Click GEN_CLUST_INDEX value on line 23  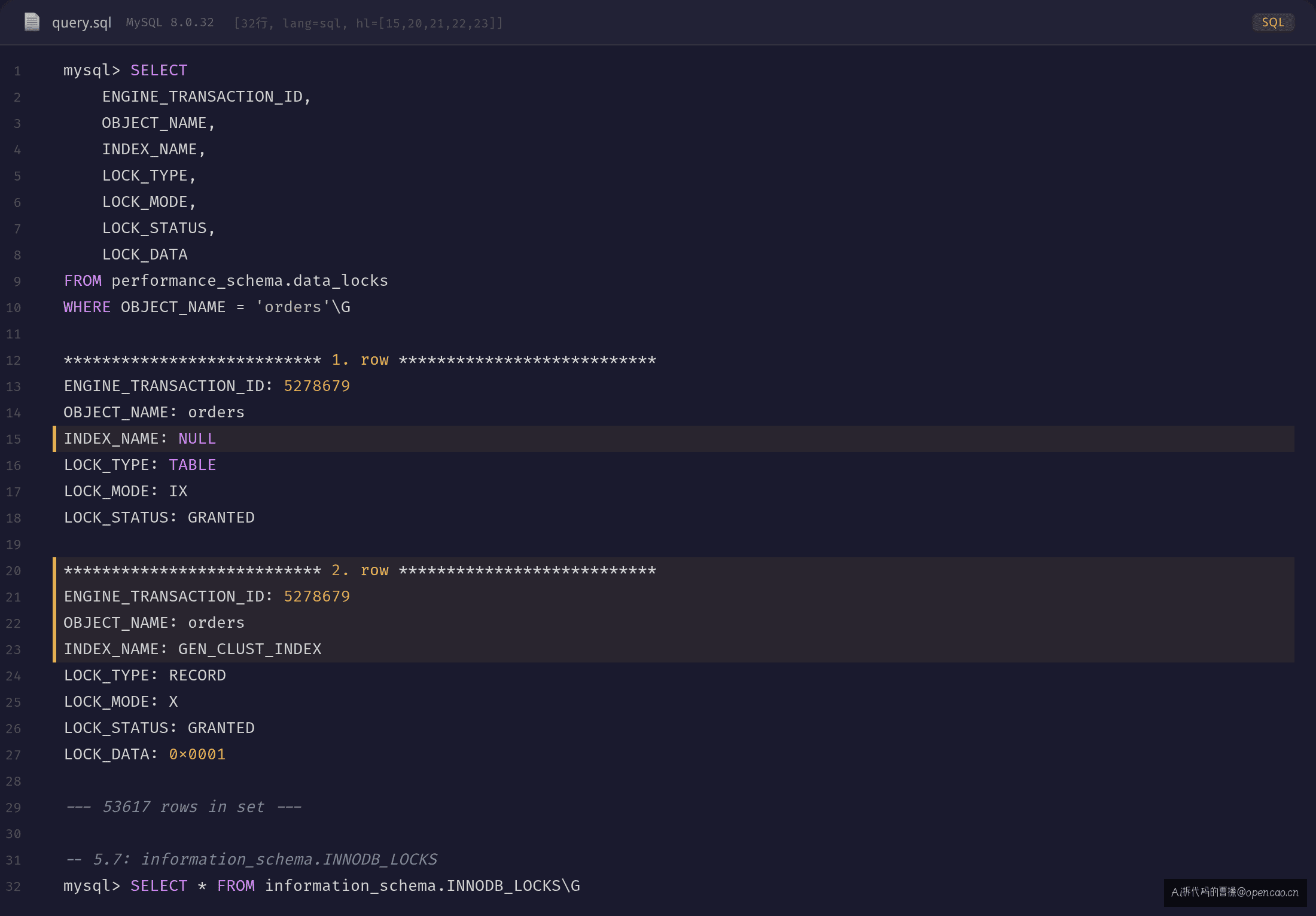[x=250, y=649]
